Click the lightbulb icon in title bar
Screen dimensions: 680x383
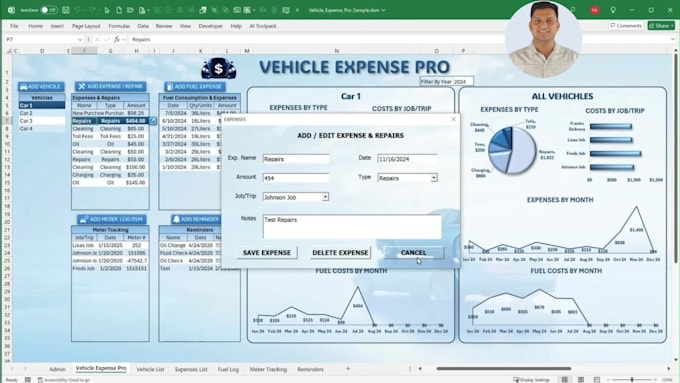(613, 10)
